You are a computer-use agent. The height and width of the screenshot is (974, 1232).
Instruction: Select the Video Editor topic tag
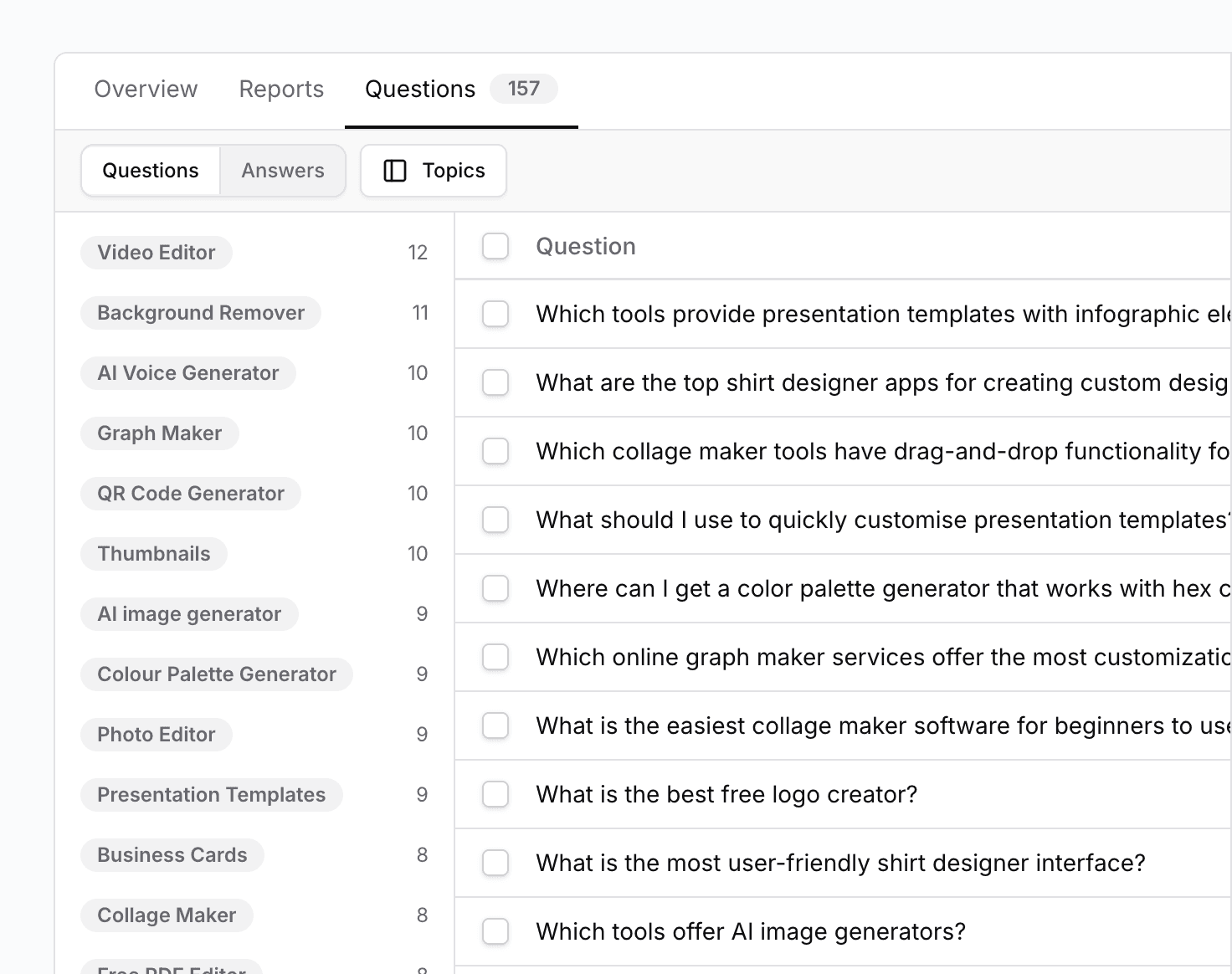[x=156, y=252]
